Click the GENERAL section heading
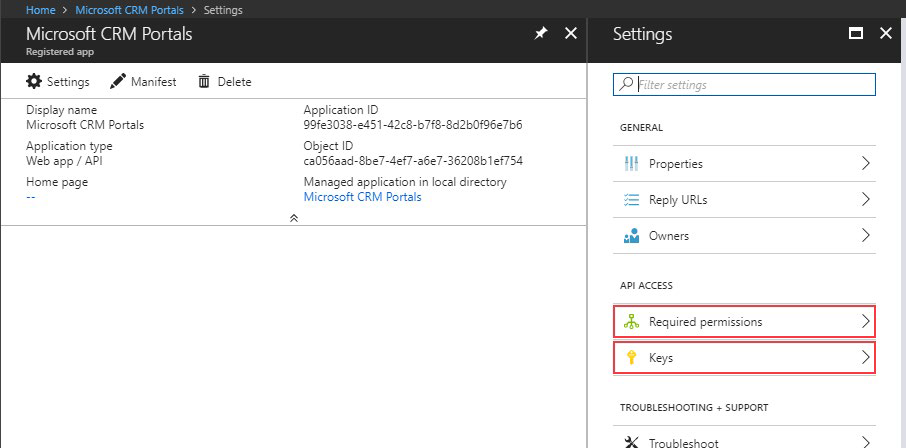 [x=641, y=128]
